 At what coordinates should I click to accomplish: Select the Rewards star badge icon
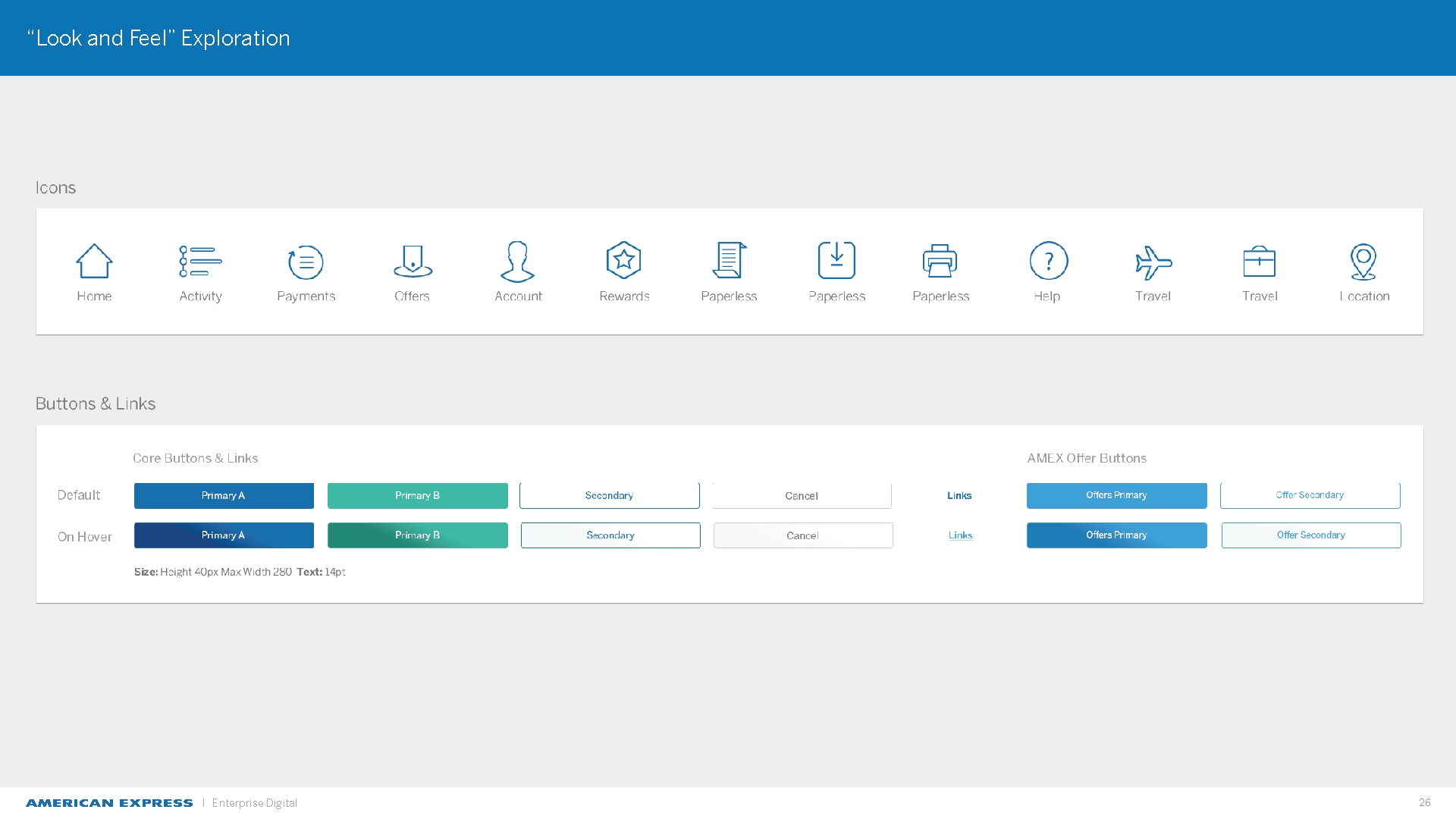point(624,260)
